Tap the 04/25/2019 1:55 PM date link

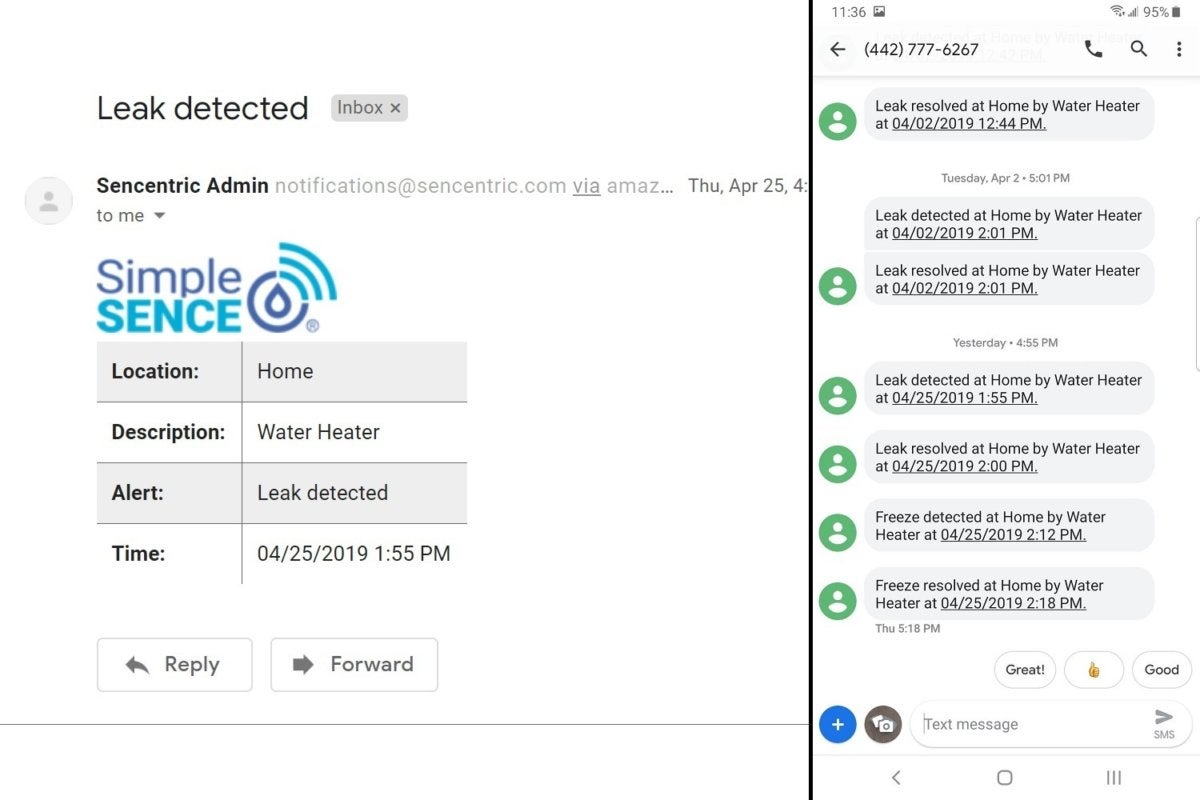[x=965, y=398]
